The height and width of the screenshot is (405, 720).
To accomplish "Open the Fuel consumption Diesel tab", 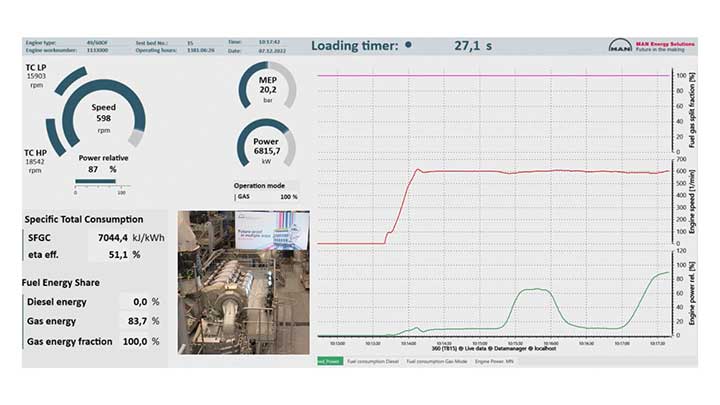I will [x=372, y=361].
